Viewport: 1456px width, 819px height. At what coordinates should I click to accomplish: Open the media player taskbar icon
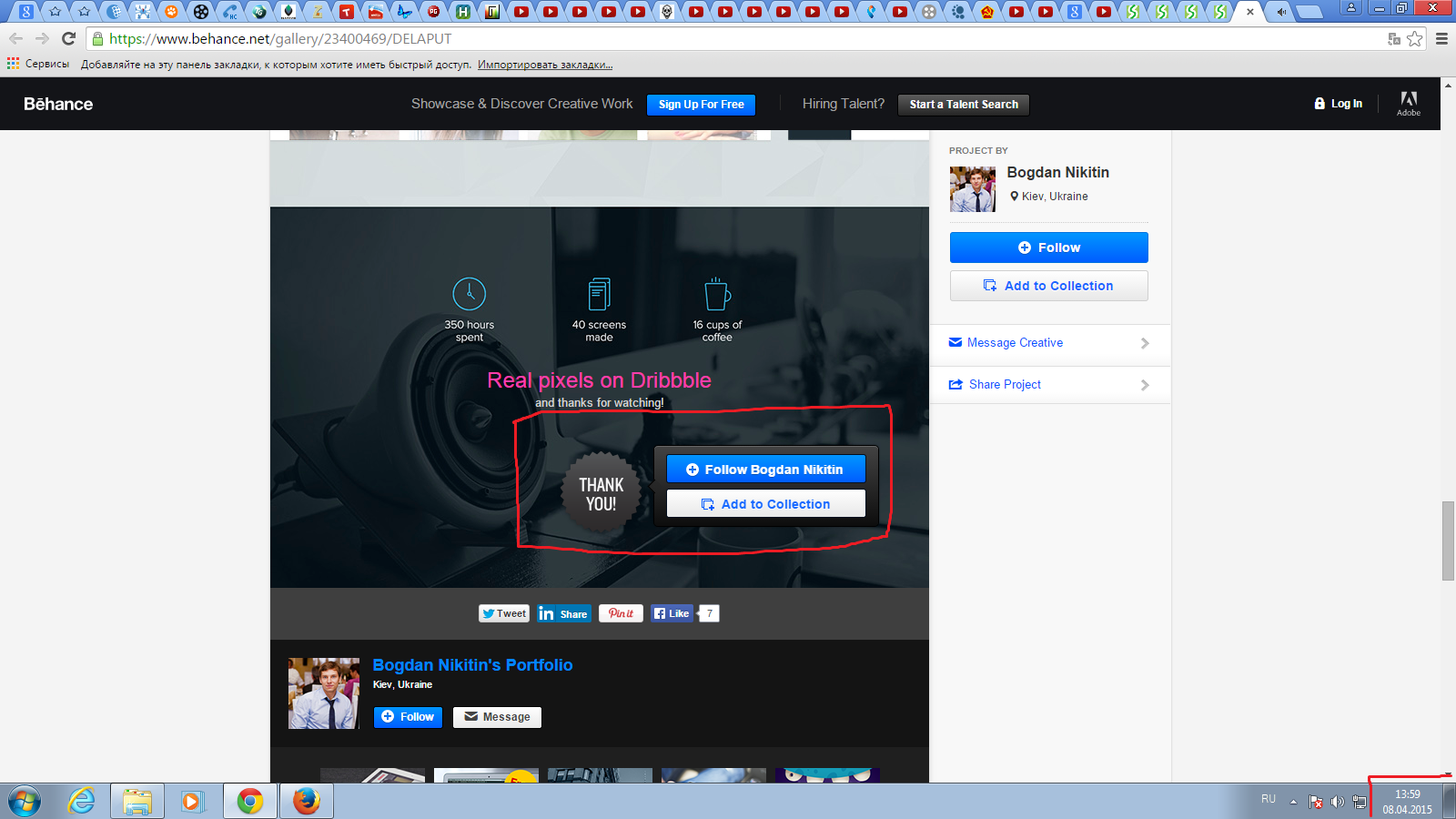[x=191, y=802]
